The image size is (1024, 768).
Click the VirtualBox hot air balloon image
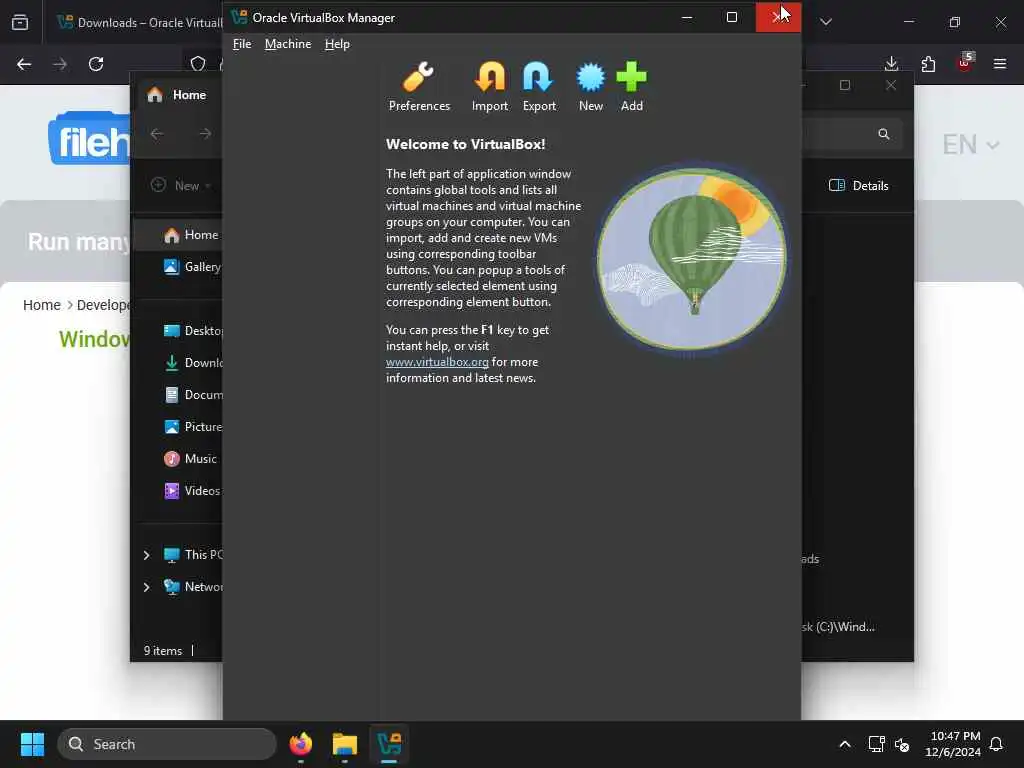click(692, 259)
